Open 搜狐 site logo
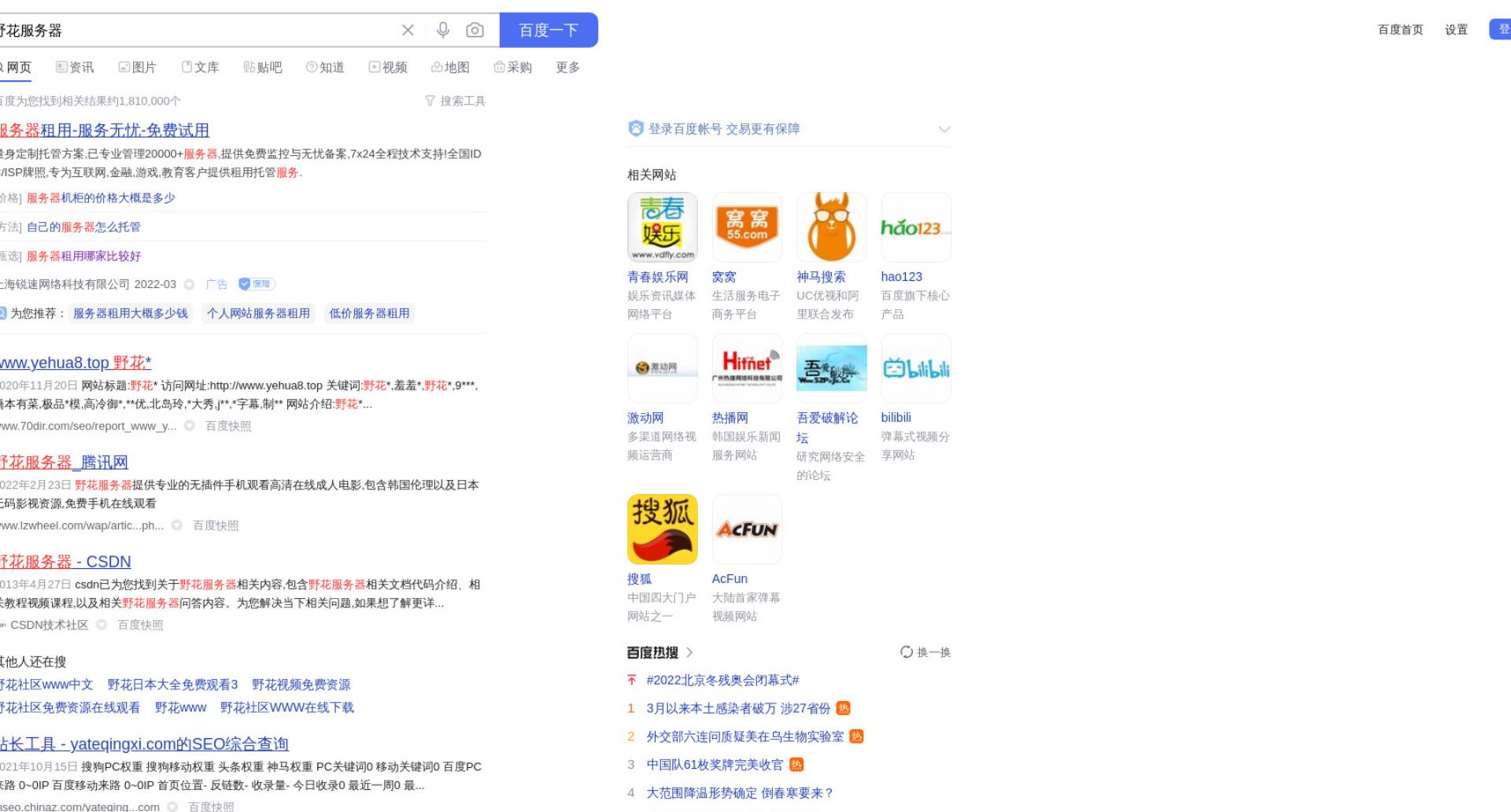The width and height of the screenshot is (1511, 812). [662, 530]
